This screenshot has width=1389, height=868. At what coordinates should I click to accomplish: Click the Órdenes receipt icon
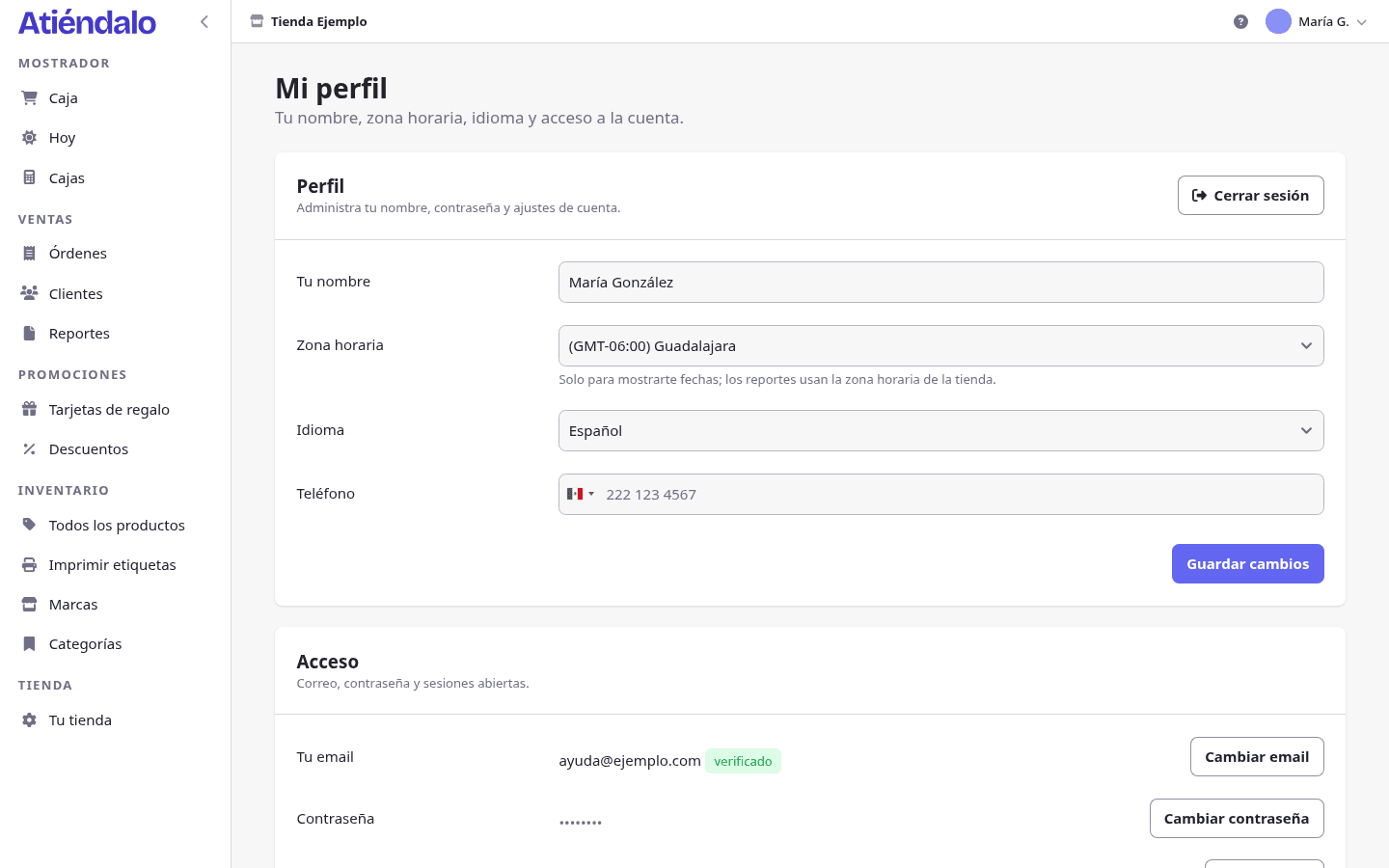pyautogui.click(x=30, y=254)
